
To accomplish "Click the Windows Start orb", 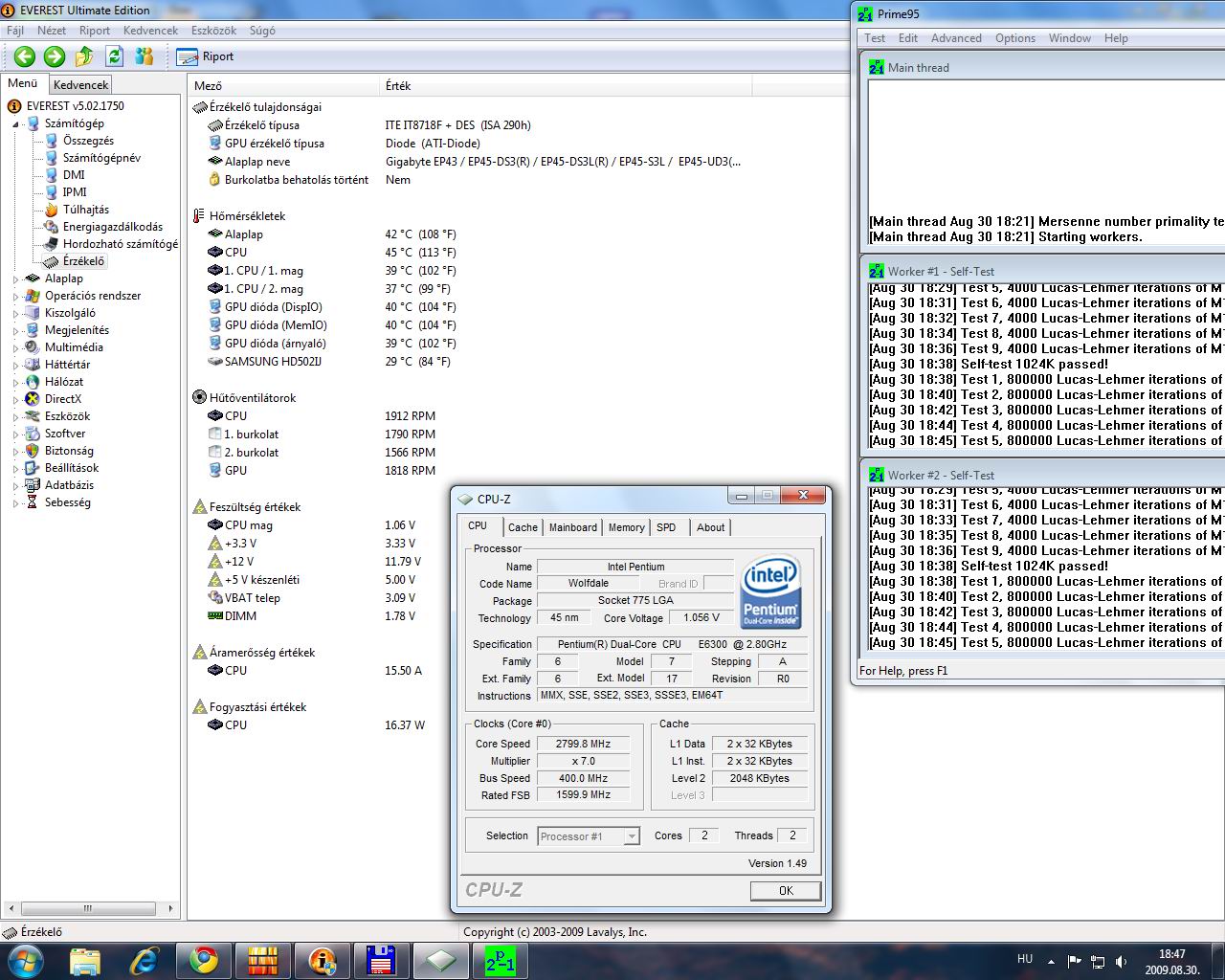I will click(24, 960).
